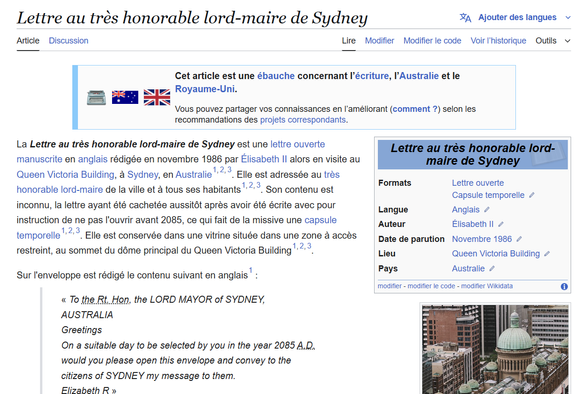This screenshot has width=584, height=394.
Task: Click the A.D. abbreviation in quote
Action: [305, 346]
